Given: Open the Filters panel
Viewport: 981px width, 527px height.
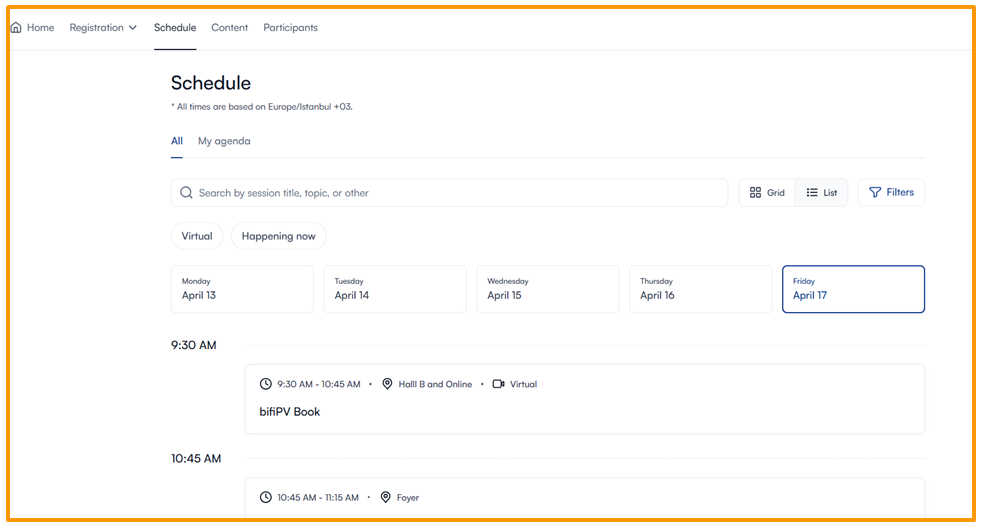Looking at the screenshot, I should (891, 193).
